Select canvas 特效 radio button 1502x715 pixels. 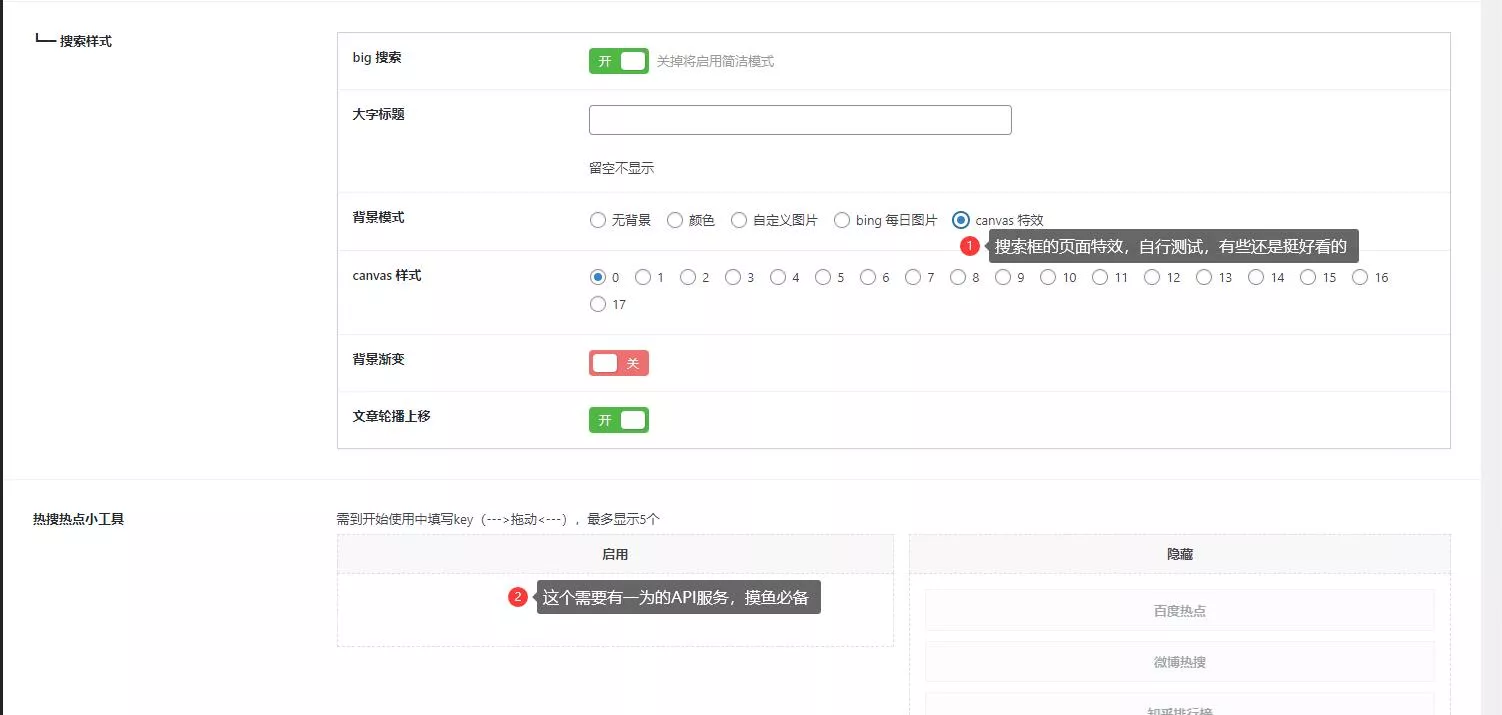[x=961, y=220]
